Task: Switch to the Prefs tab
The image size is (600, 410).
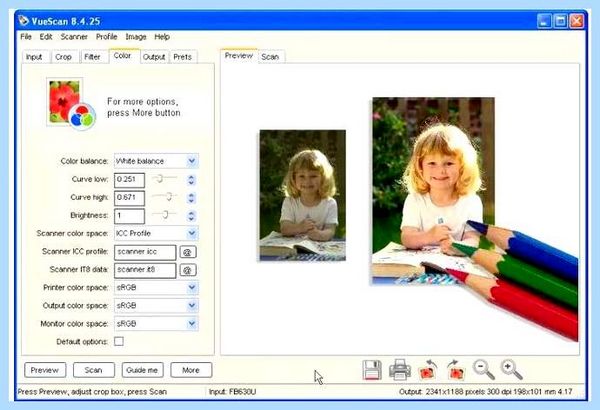Action: [183, 57]
